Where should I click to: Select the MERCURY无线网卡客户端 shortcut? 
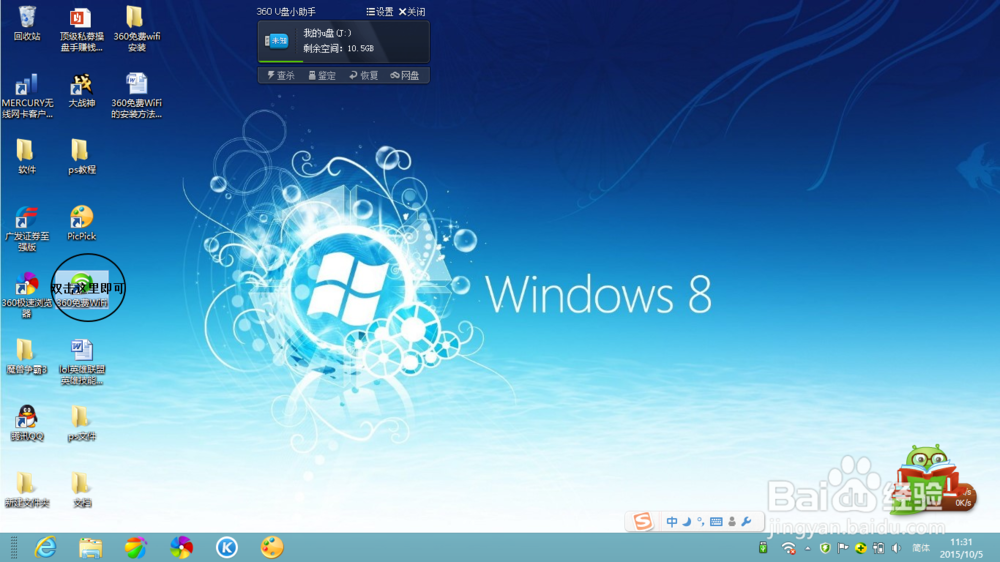point(27,96)
